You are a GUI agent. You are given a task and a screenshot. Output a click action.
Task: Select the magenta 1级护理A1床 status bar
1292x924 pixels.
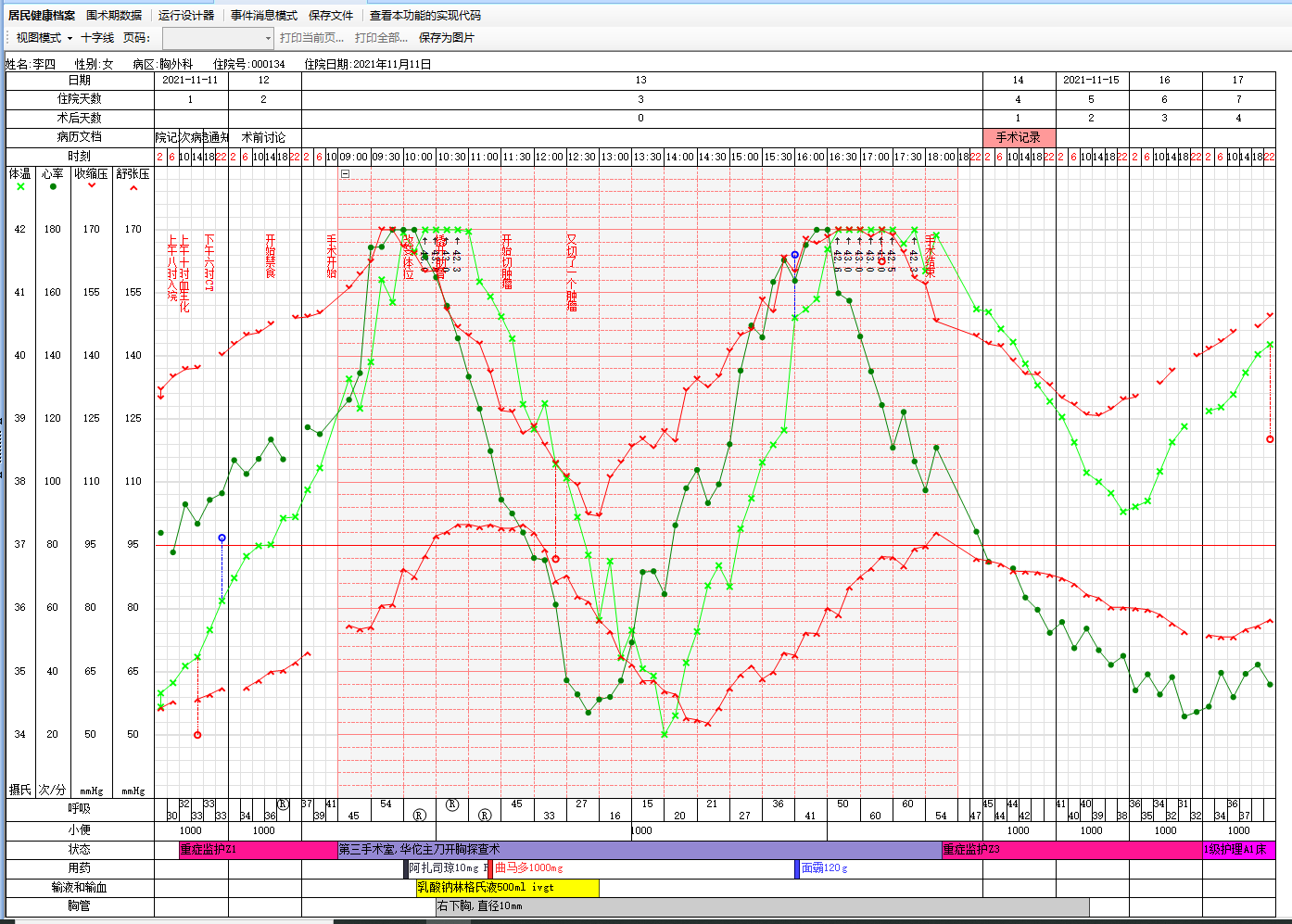click(x=1238, y=850)
